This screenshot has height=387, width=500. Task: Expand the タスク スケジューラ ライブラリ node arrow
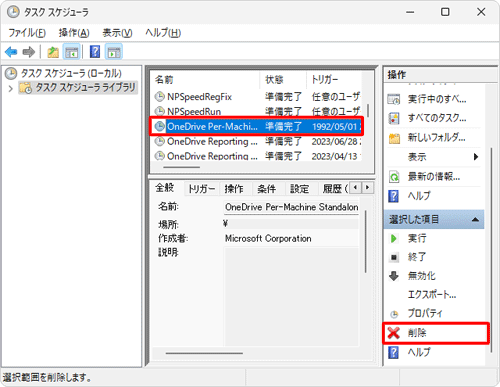click(11, 88)
